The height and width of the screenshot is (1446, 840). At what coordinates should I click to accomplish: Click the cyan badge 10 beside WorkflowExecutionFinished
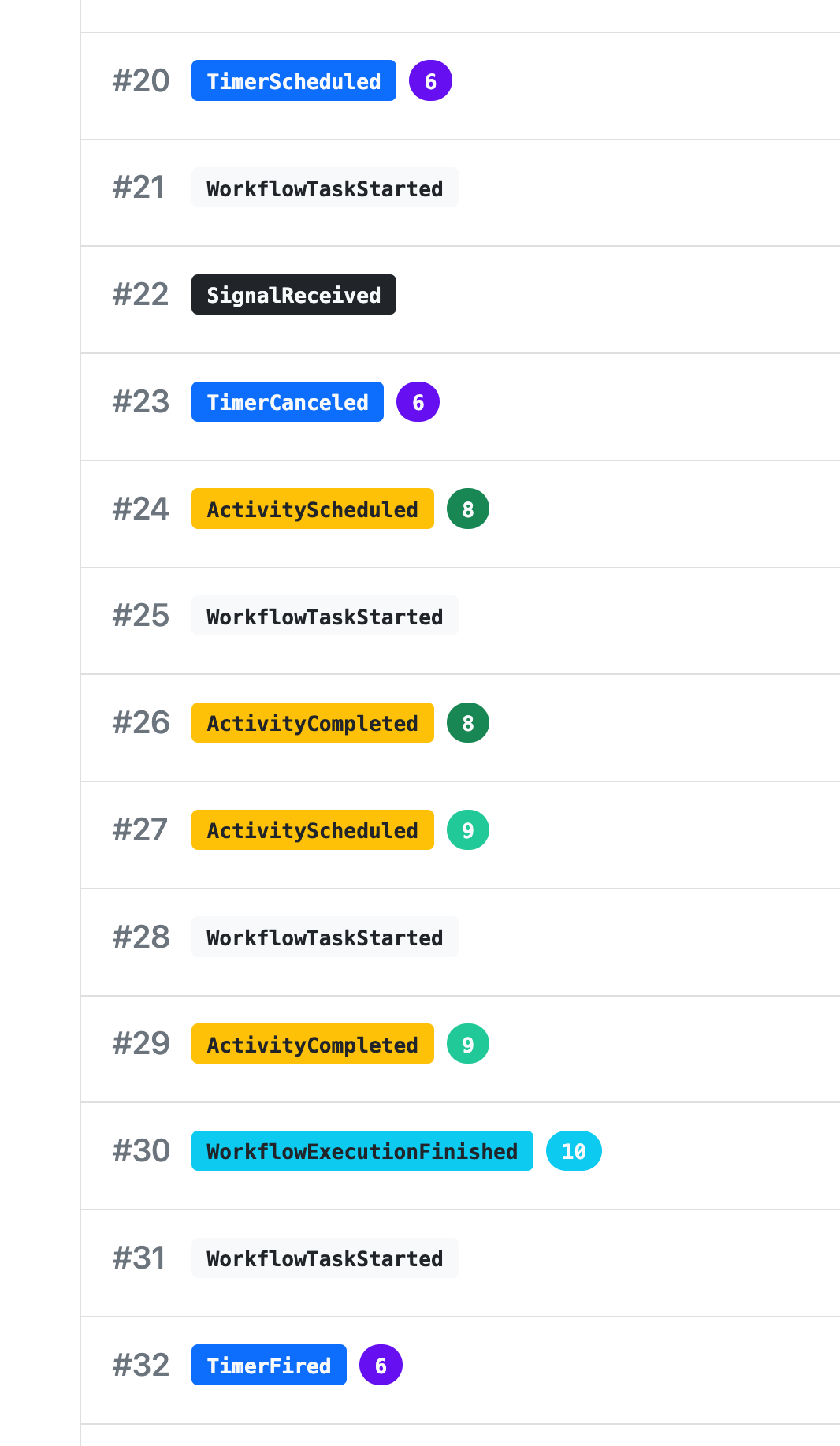574,1150
